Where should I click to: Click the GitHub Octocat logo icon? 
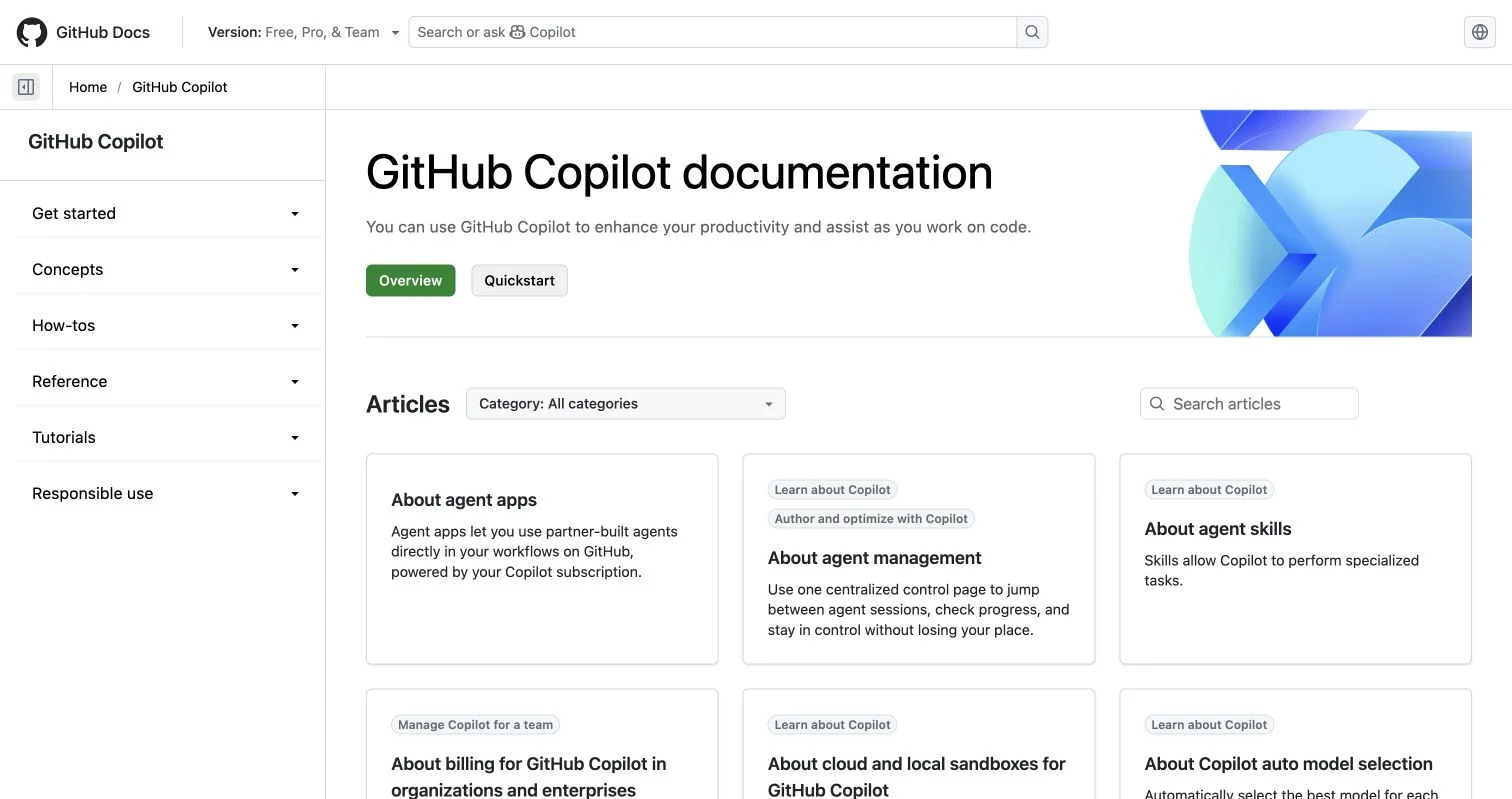[x=32, y=32]
